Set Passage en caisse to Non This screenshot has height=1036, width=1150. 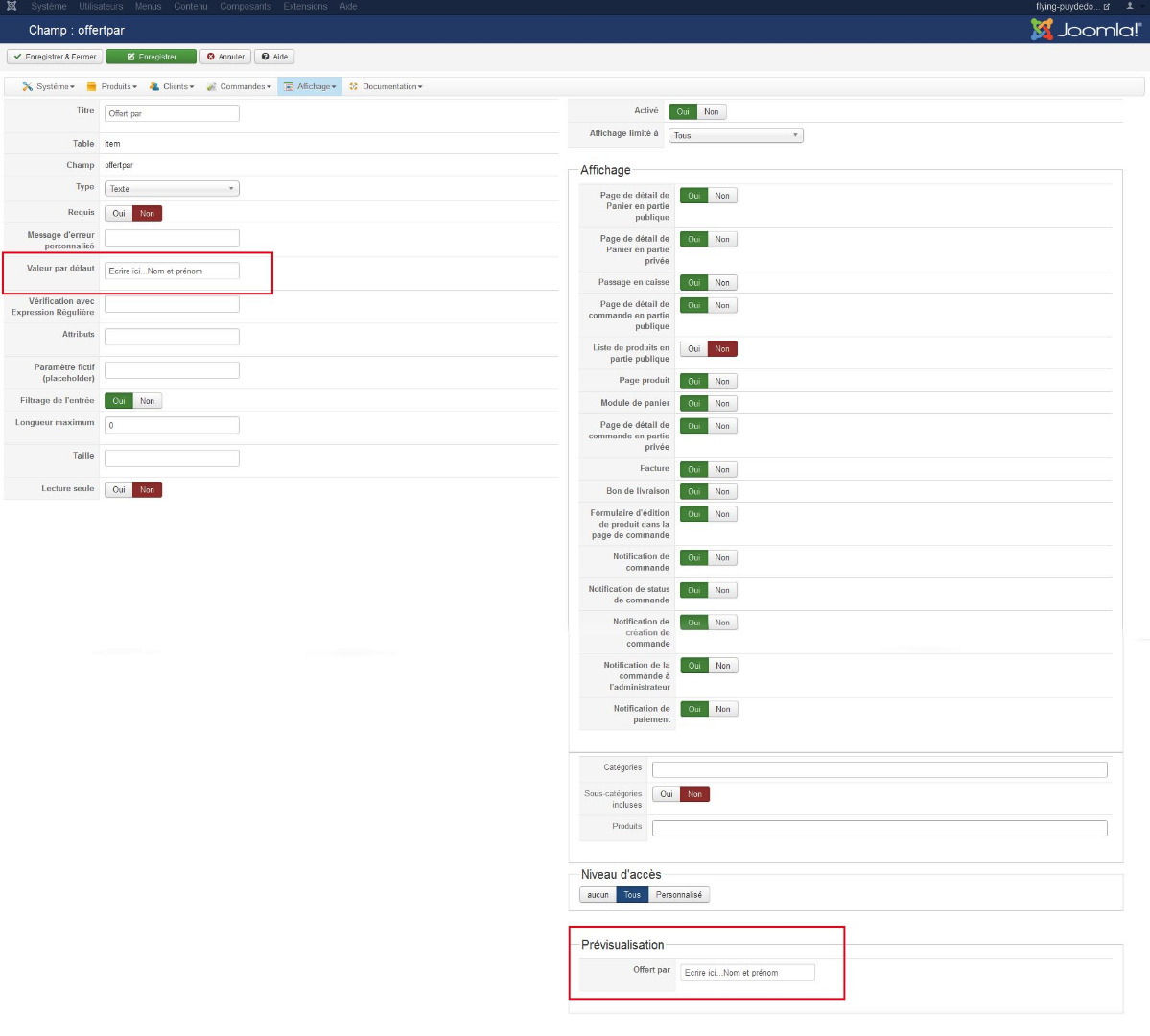click(722, 282)
